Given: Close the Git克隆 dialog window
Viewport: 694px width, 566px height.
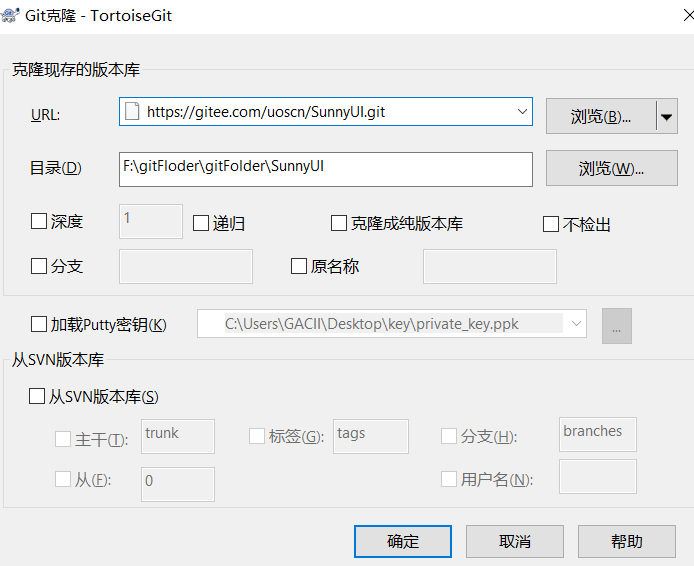Looking at the screenshot, I should coord(689,15).
